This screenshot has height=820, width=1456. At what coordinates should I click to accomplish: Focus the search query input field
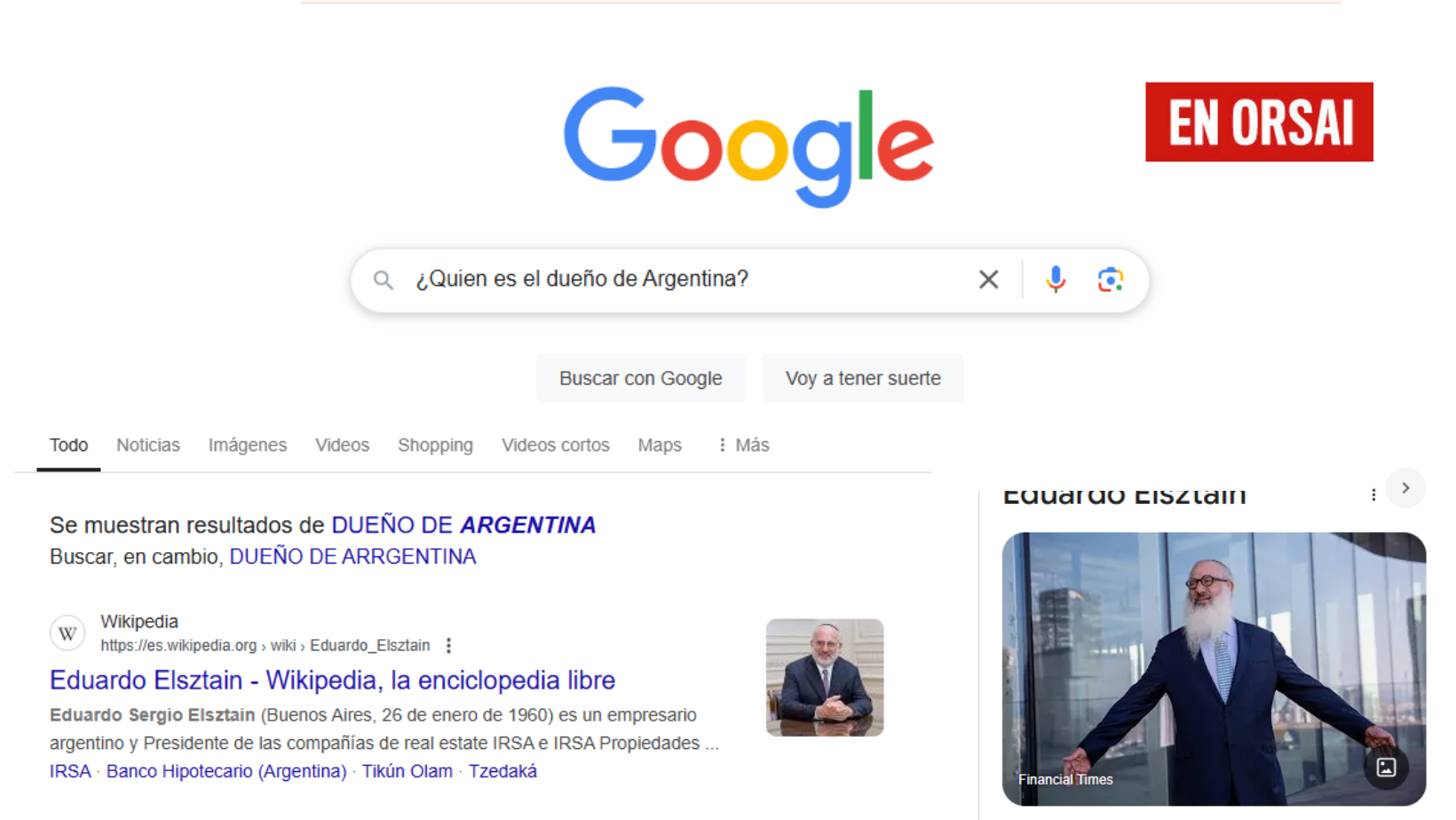tap(684, 280)
